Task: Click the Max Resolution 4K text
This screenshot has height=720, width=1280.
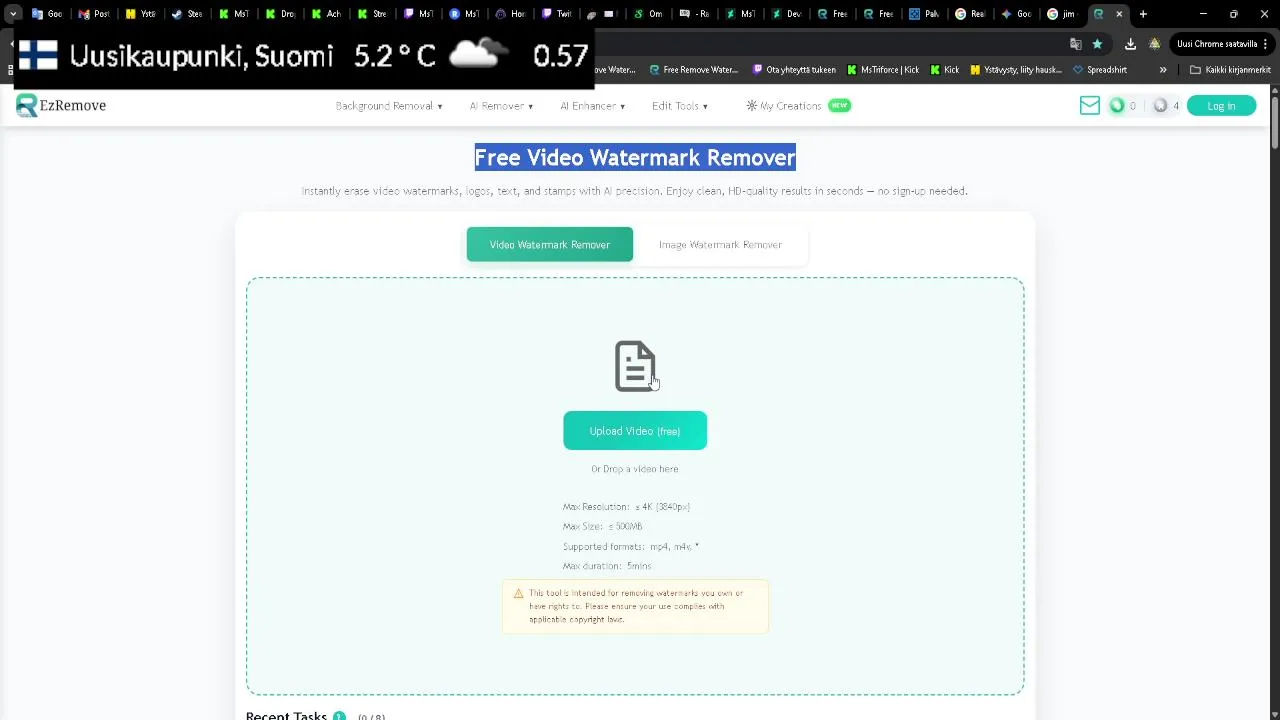Action: click(x=627, y=507)
